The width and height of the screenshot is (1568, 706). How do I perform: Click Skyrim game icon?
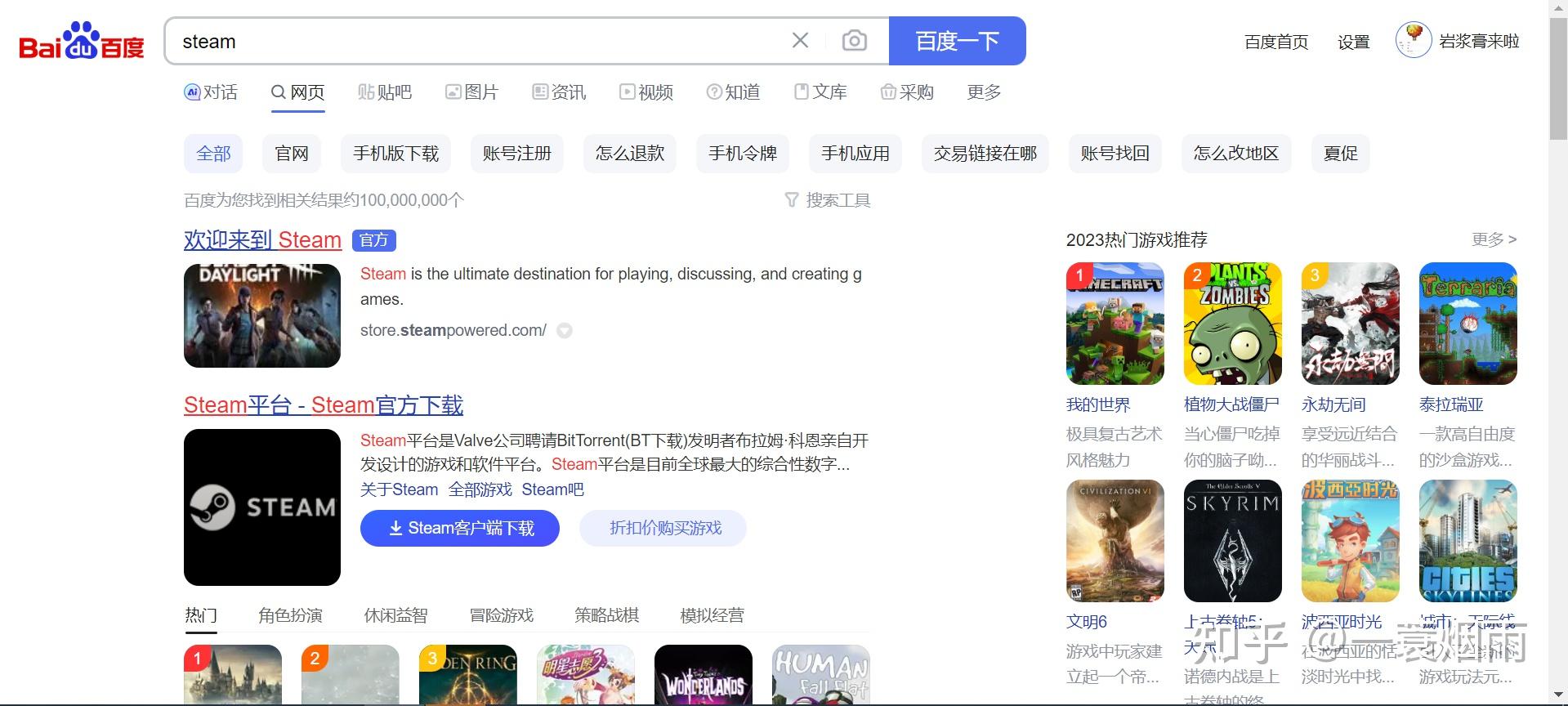1233,541
